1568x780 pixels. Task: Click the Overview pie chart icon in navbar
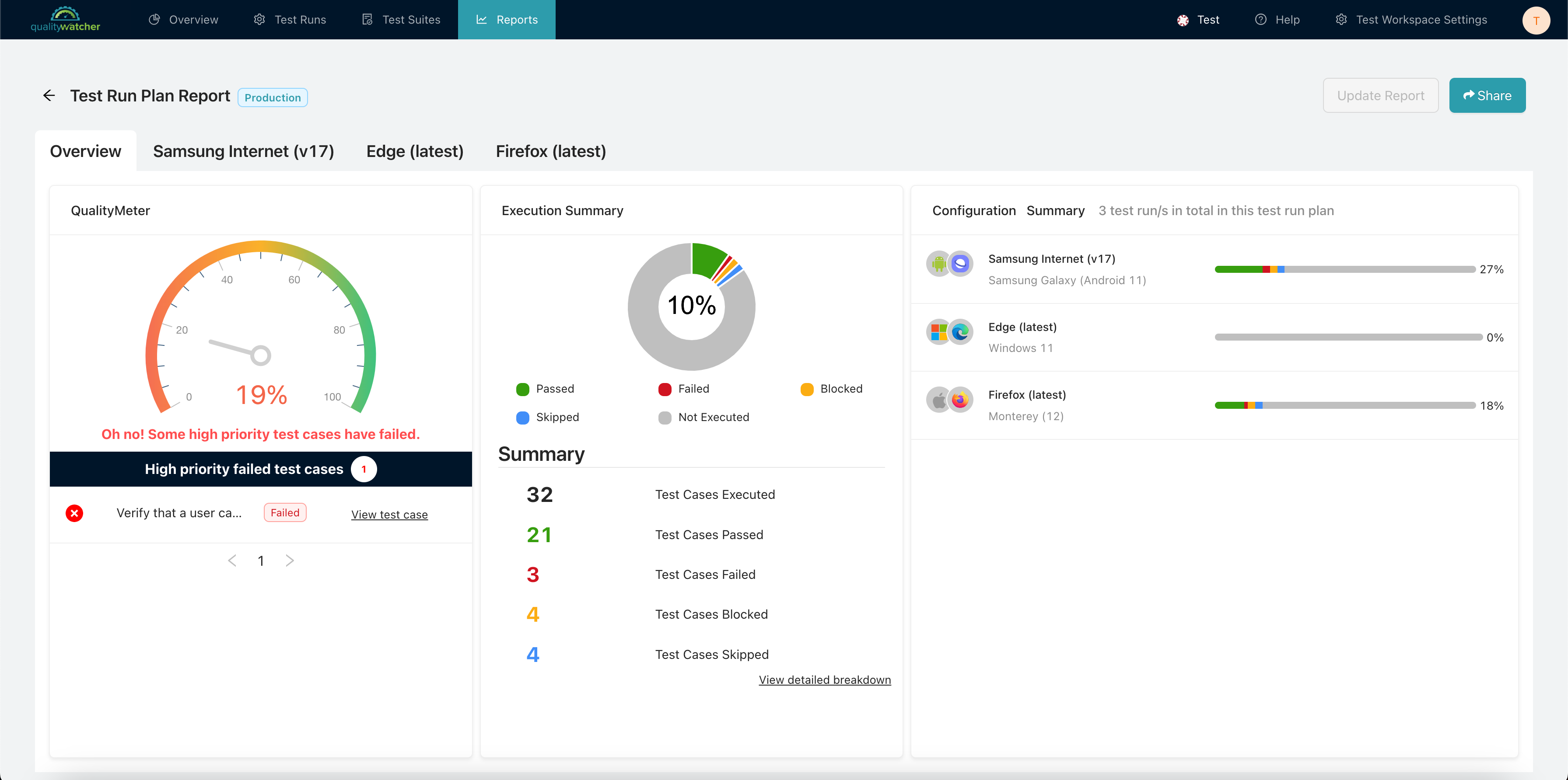coord(154,20)
